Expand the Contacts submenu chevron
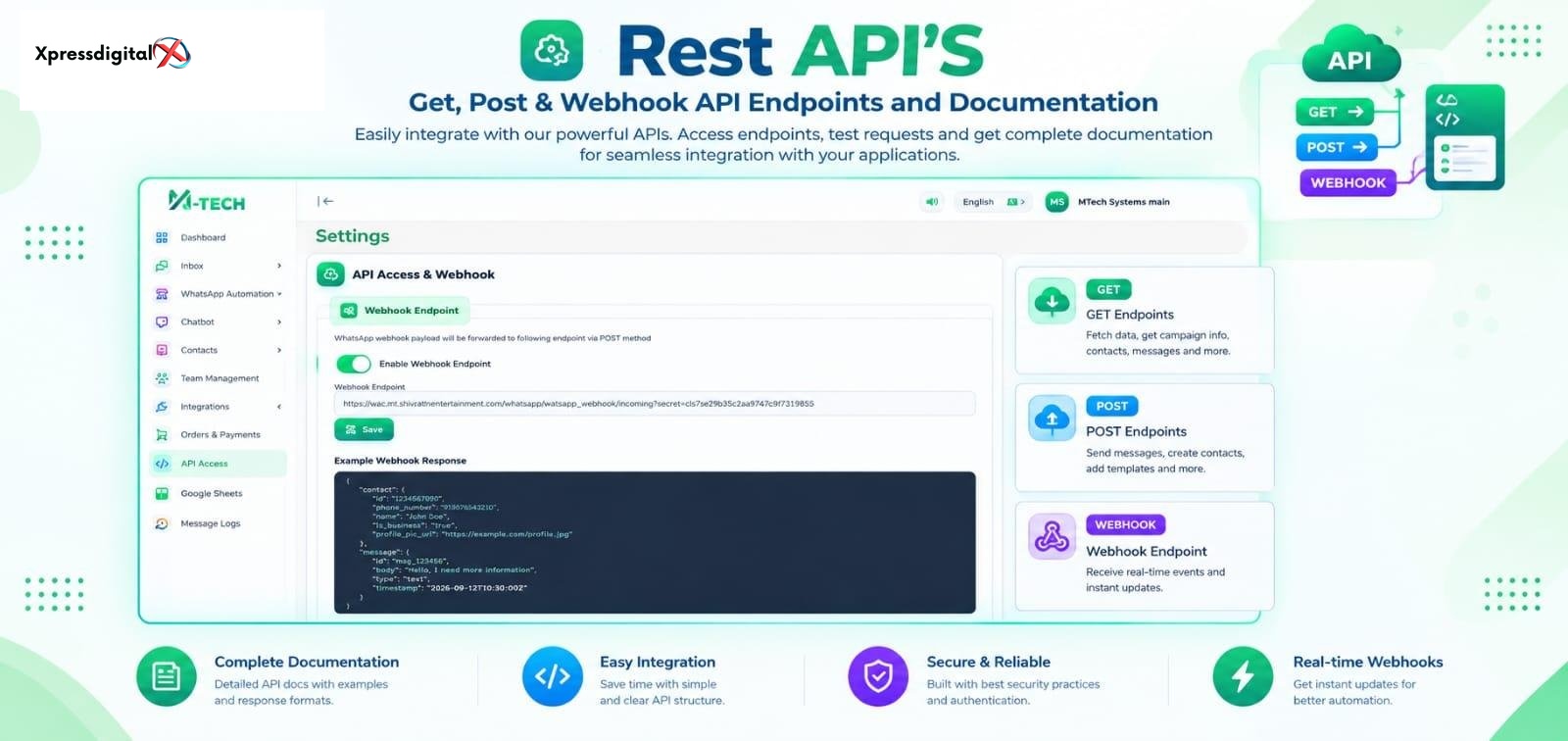The image size is (1568, 741). pyautogui.click(x=279, y=350)
